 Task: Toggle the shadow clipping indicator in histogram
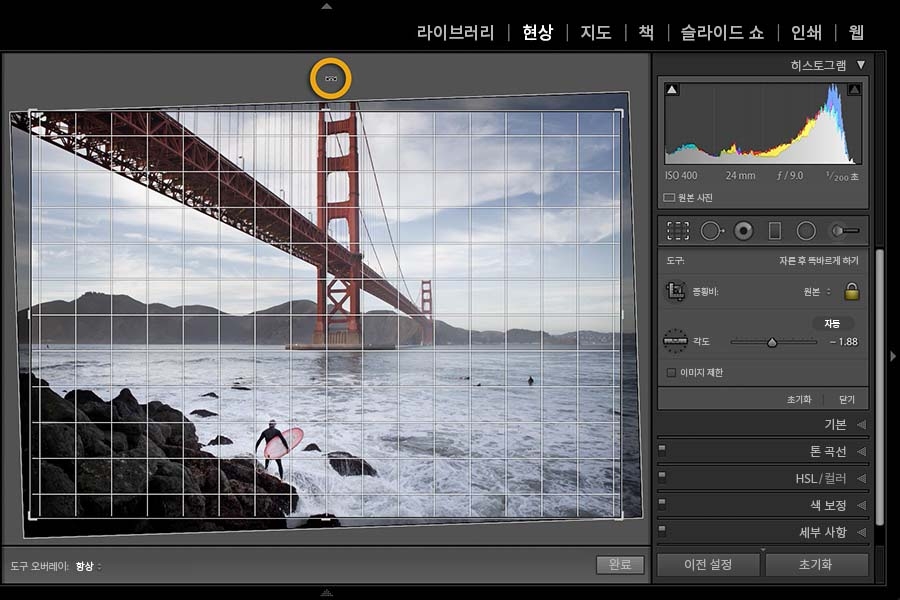672,90
